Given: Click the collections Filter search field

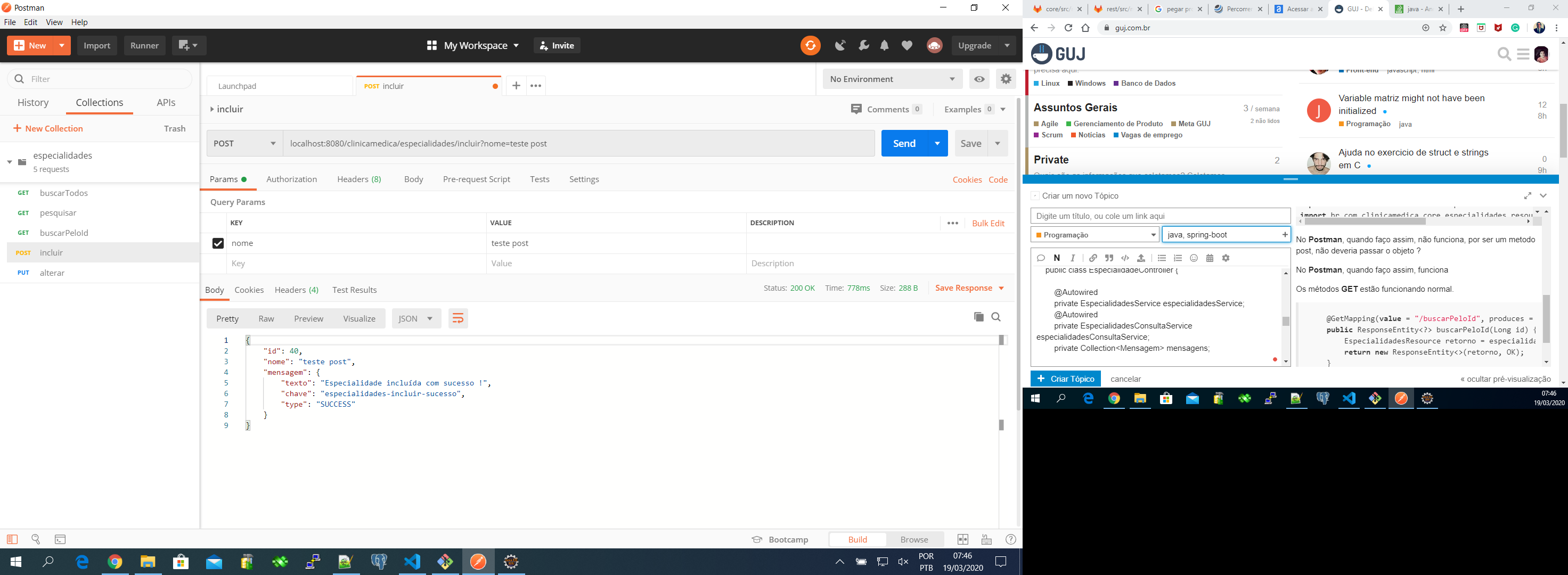Looking at the screenshot, I should (x=100, y=79).
